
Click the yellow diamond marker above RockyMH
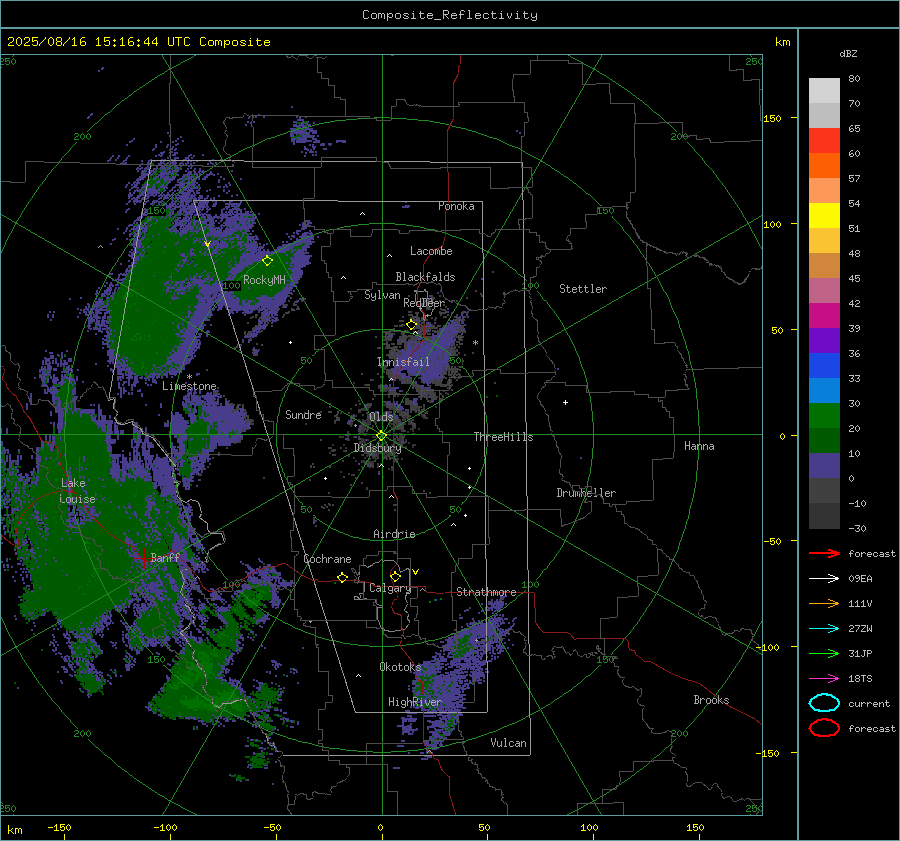[x=267, y=261]
